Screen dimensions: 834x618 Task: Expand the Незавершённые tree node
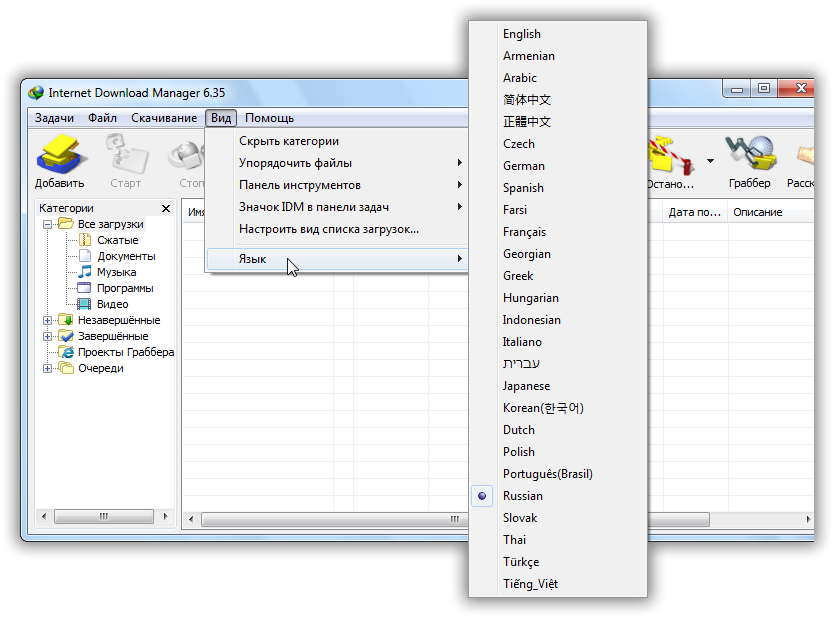tap(47, 320)
